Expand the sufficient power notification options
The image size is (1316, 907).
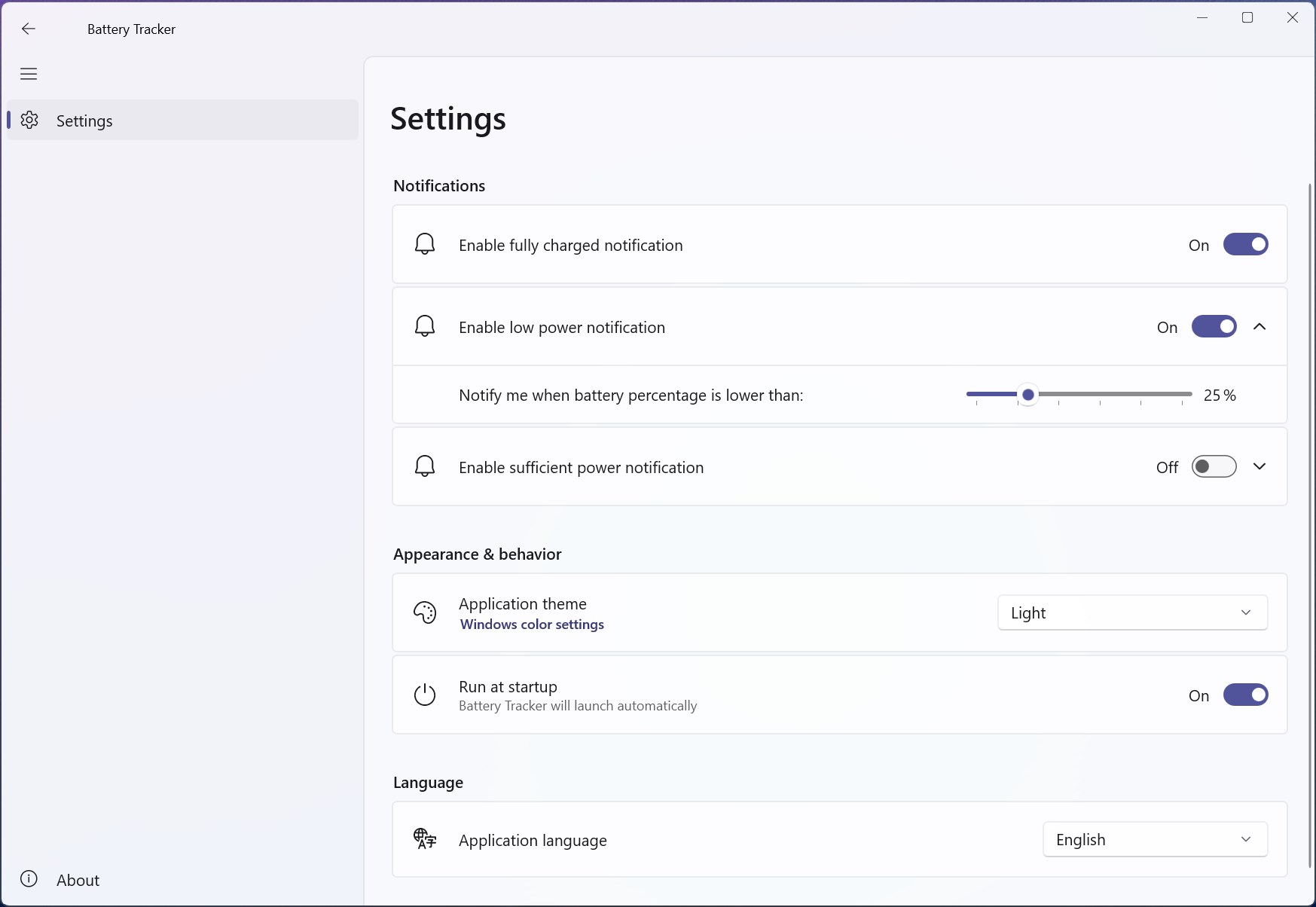click(1260, 467)
